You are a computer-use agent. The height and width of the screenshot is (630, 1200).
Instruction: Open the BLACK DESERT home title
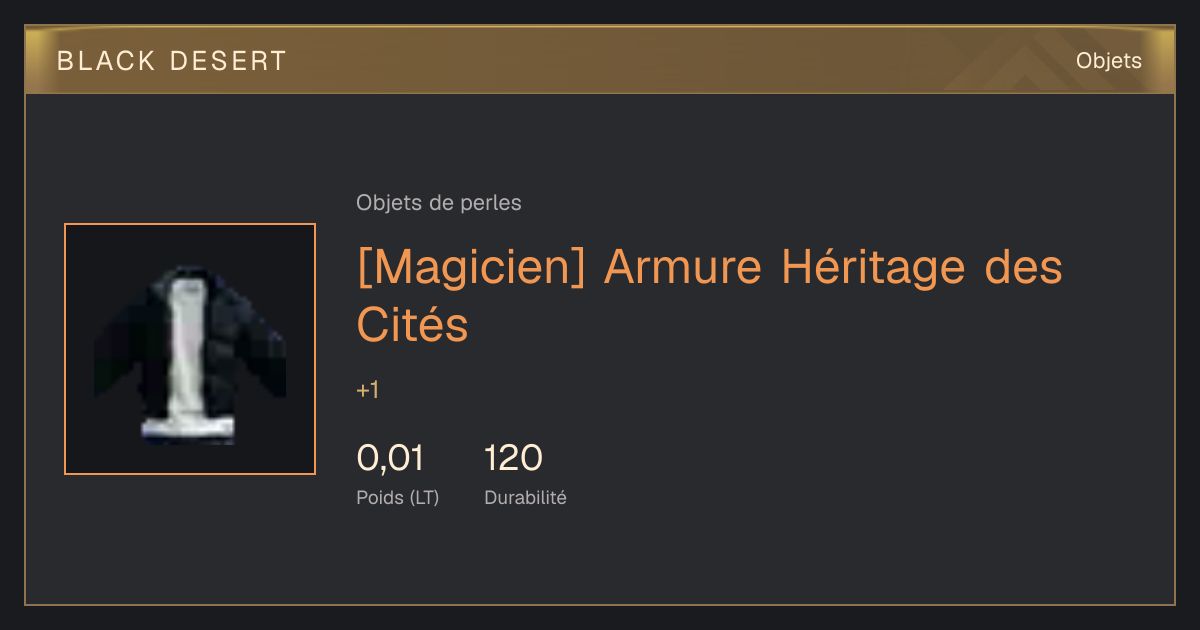(x=172, y=61)
